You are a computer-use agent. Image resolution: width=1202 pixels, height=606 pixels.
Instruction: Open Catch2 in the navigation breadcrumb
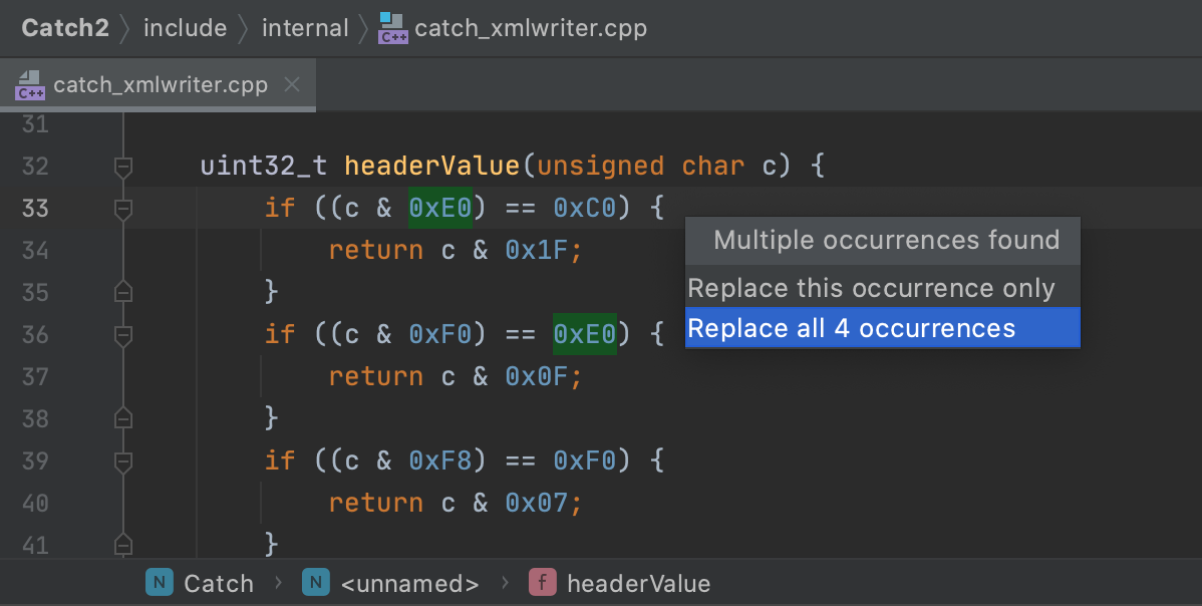pos(65,28)
